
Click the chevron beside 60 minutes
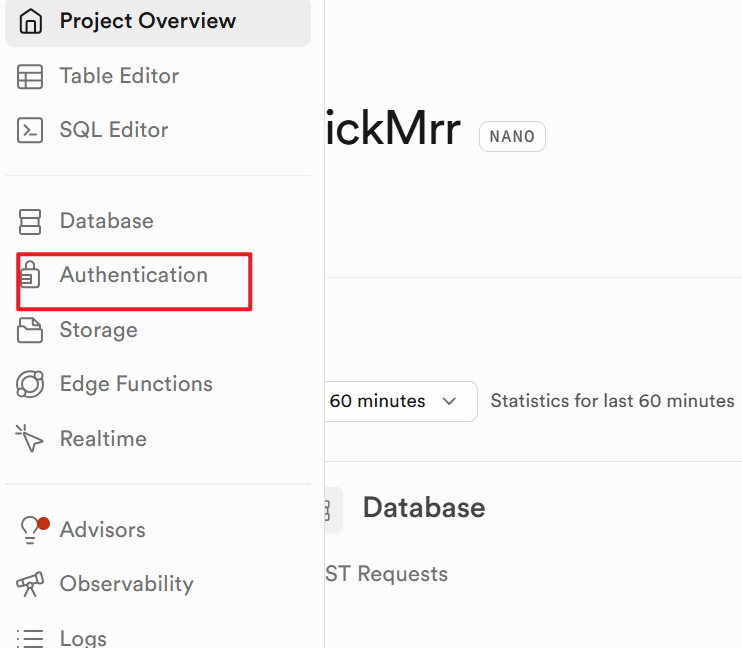coord(449,401)
